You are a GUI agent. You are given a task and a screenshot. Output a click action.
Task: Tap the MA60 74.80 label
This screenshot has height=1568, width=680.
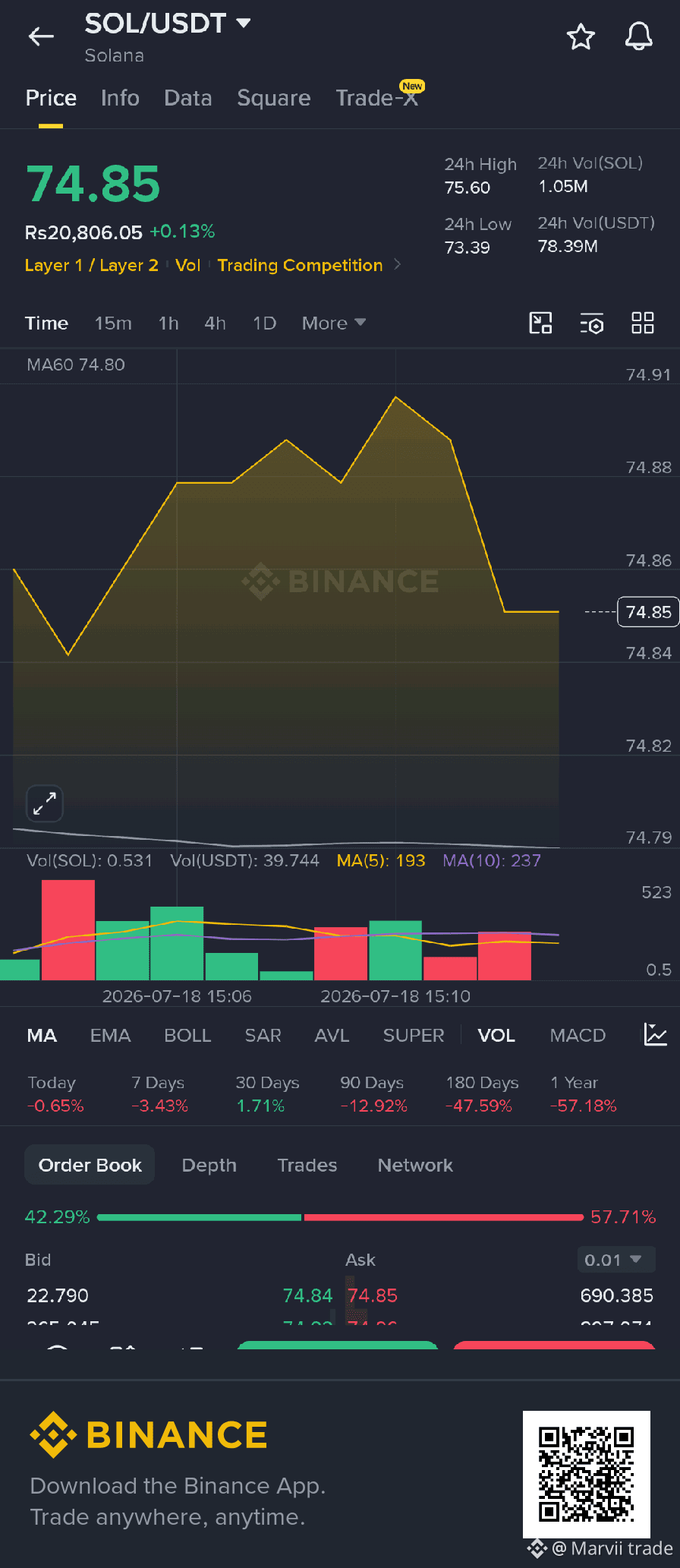tap(75, 364)
